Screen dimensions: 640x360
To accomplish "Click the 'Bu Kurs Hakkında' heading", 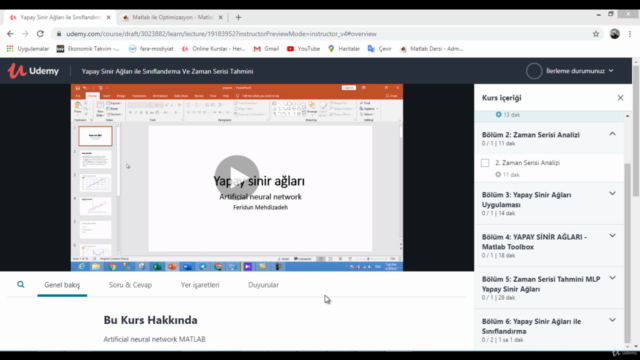I will (x=151, y=320).
